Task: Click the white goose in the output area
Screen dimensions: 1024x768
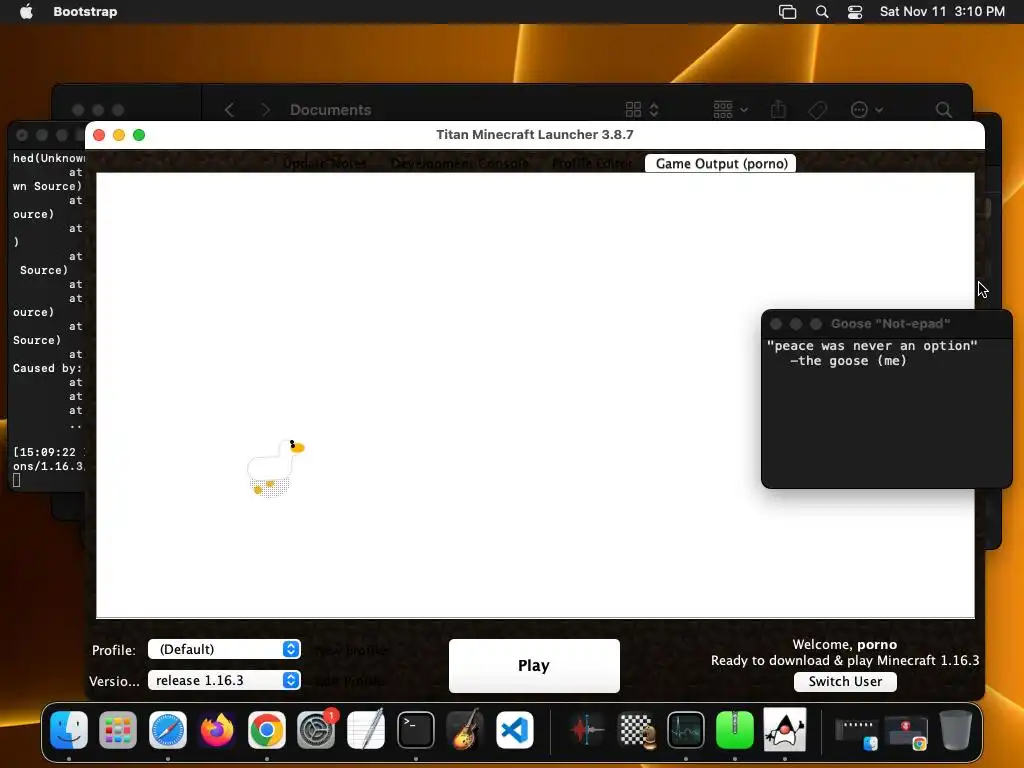Action: click(x=274, y=468)
